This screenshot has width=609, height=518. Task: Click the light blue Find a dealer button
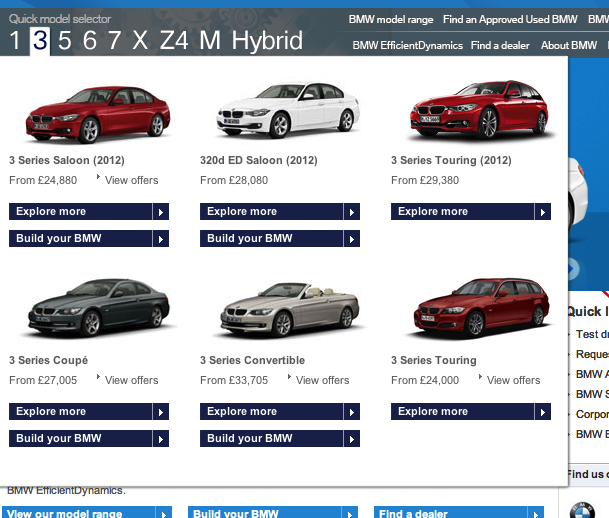tap(459, 513)
